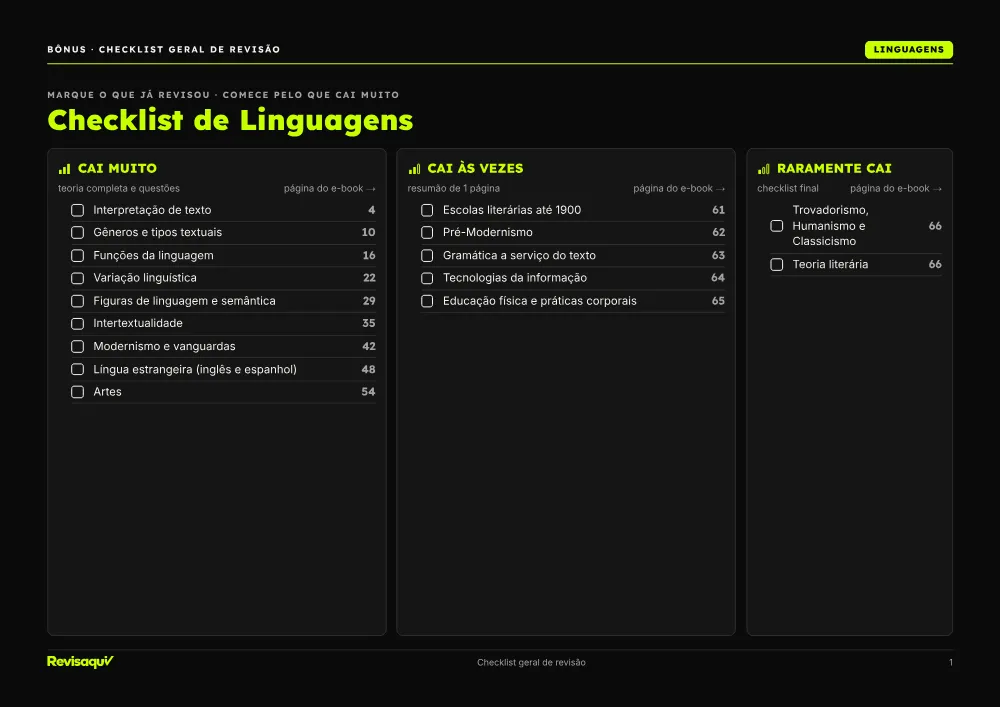Image resolution: width=1000 pixels, height=707 pixels.
Task: Select the 'teoria completa e questões' subtitle
Action: point(119,189)
